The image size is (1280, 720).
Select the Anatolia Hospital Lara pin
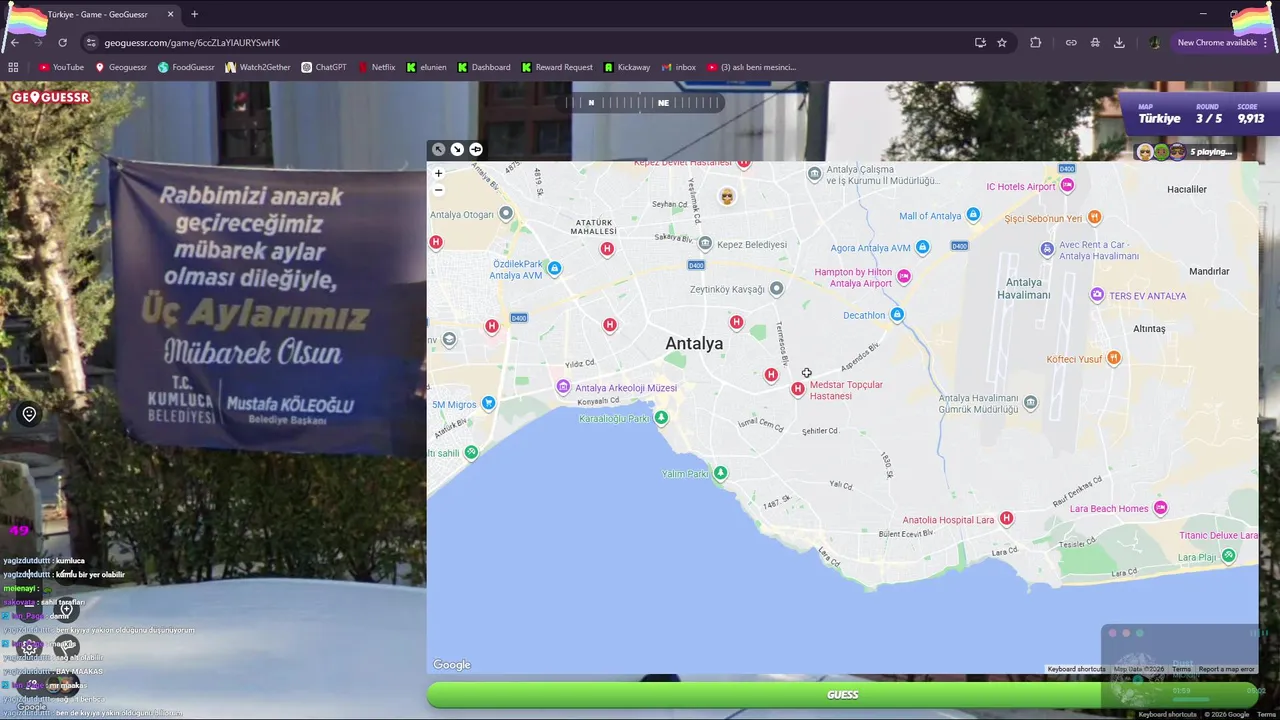point(1006,518)
